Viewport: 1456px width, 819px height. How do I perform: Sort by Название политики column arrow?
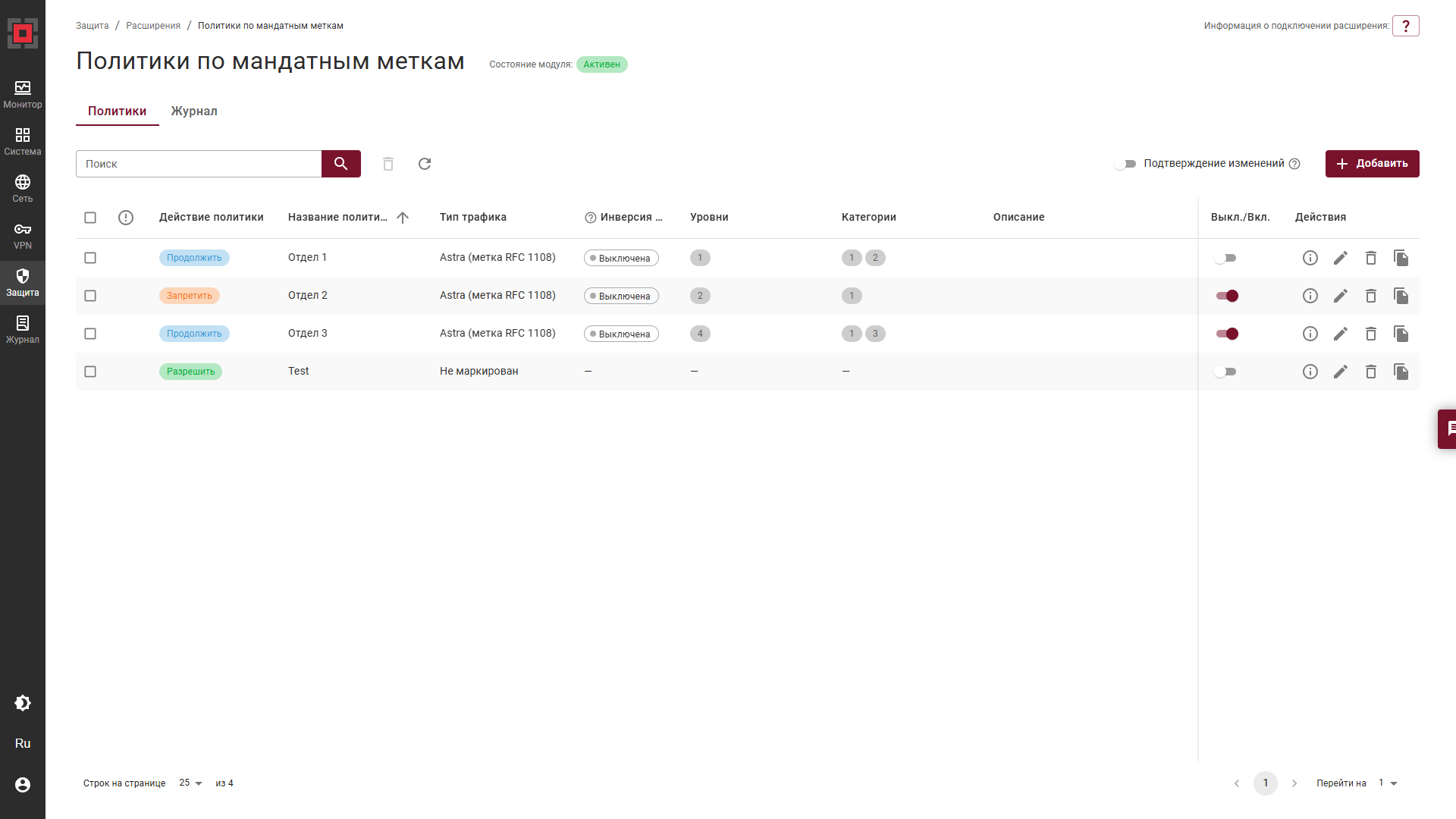403,218
